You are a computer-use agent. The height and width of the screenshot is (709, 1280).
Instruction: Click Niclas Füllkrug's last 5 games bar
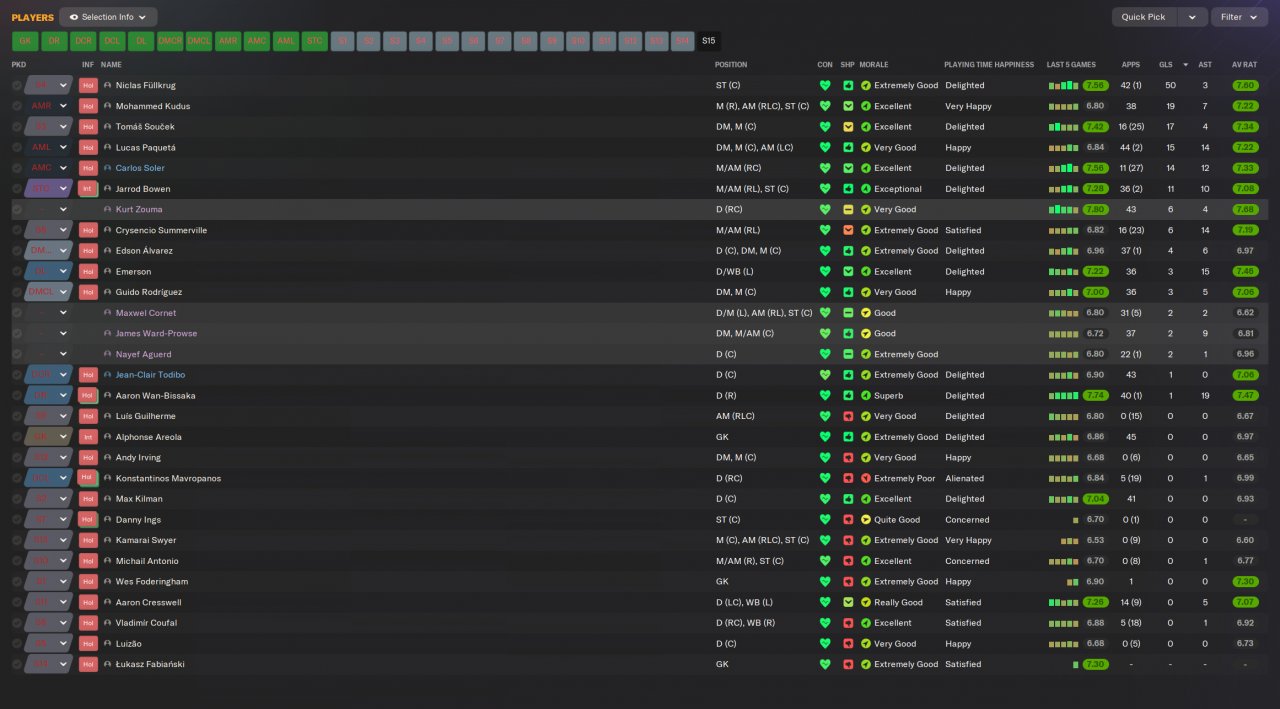tap(1063, 85)
